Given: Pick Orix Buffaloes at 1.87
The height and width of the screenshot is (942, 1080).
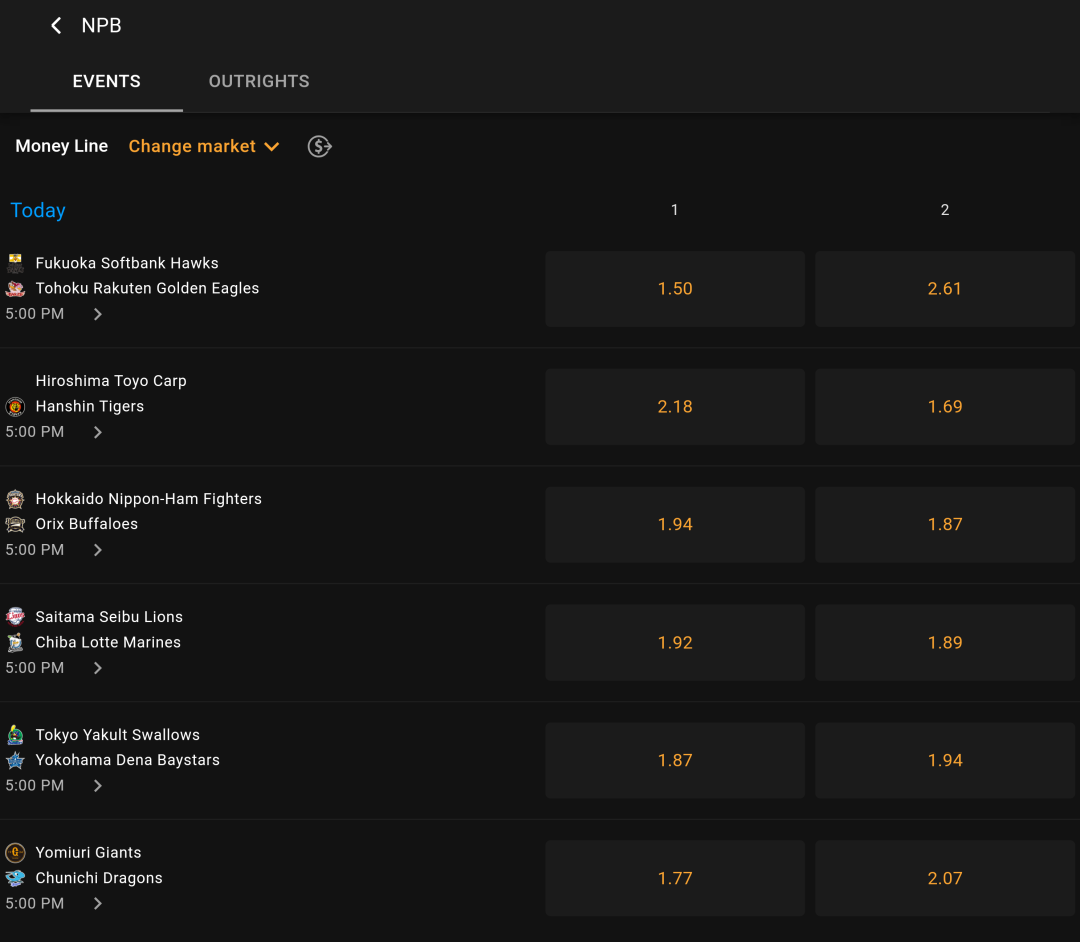Looking at the screenshot, I should 945,525.
